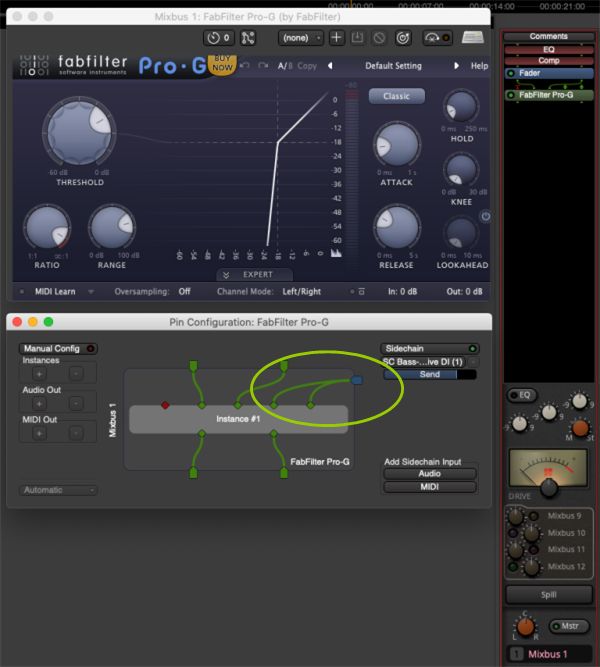The height and width of the screenshot is (667, 600).
Task: Click the Ratio knob
Action: [x=47, y=228]
